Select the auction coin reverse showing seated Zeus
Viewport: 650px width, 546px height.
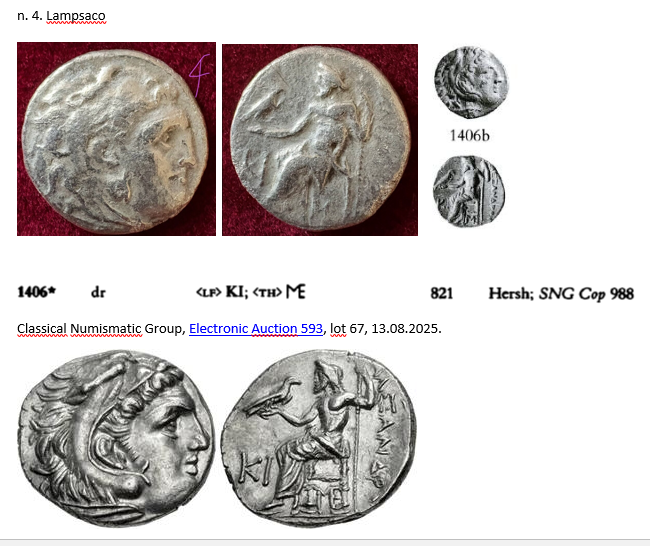[x=319, y=437]
